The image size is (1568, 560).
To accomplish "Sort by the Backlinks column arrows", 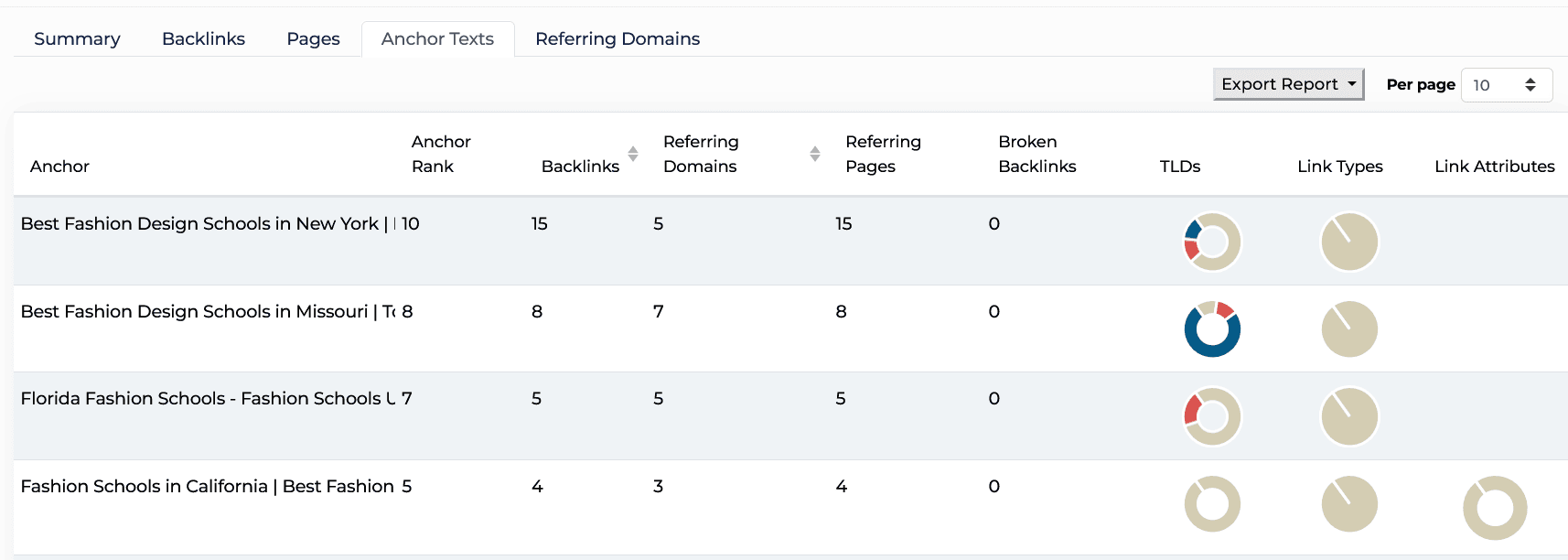I will click(633, 154).
